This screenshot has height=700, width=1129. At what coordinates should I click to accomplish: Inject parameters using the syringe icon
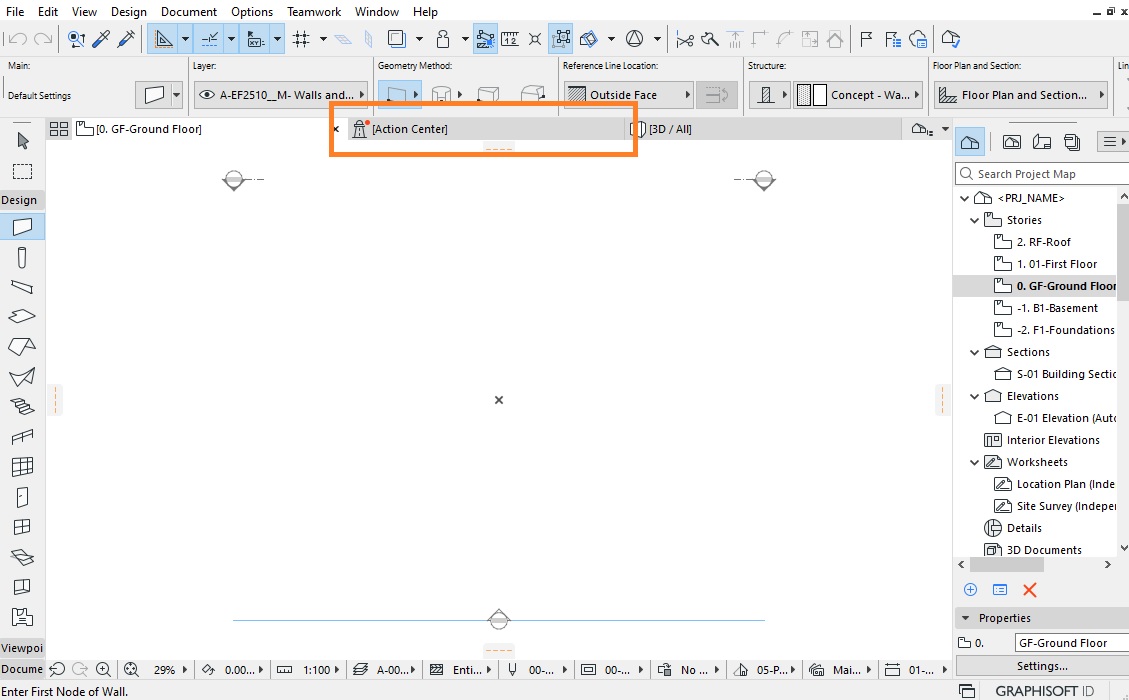click(124, 38)
